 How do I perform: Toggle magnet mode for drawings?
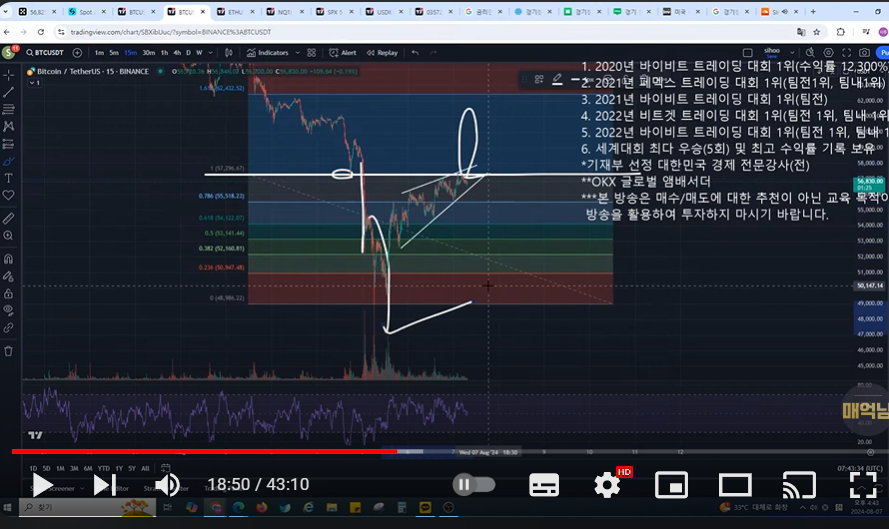[x=9, y=259]
